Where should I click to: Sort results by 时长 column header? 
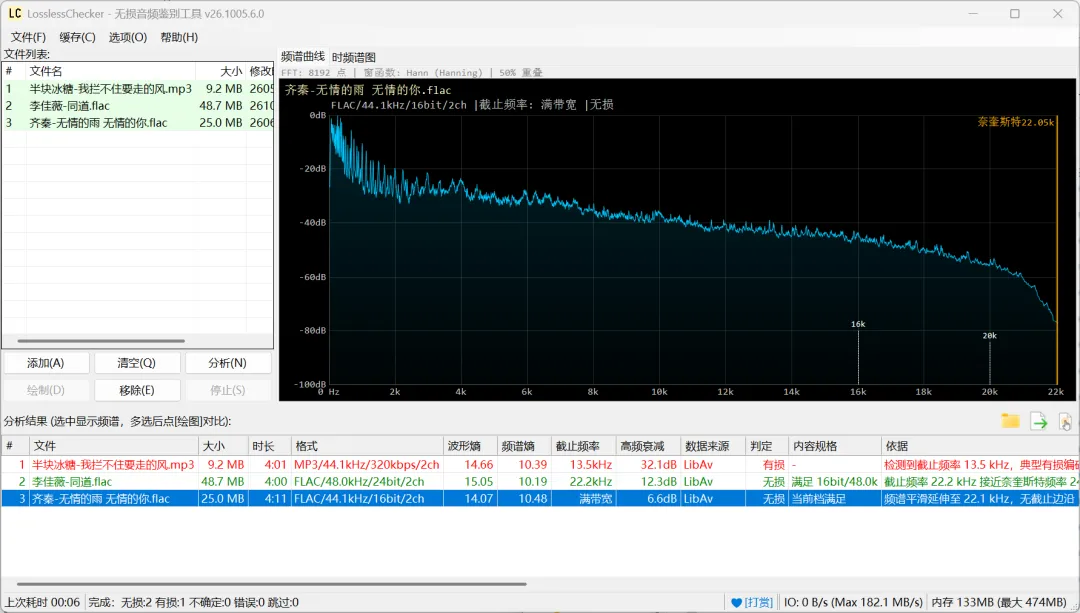[x=269, y=446]
